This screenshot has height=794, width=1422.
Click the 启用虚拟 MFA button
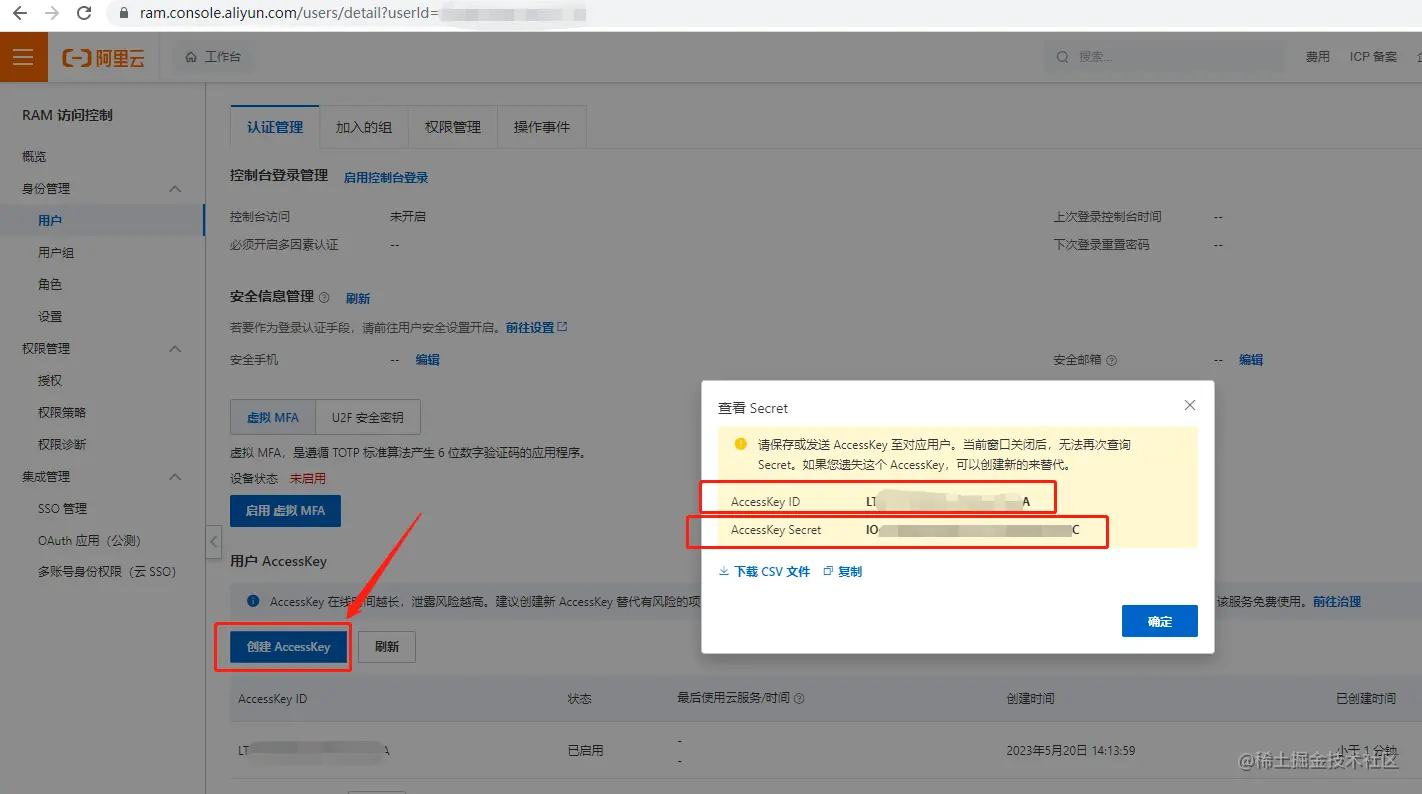[x=285, y=511]
